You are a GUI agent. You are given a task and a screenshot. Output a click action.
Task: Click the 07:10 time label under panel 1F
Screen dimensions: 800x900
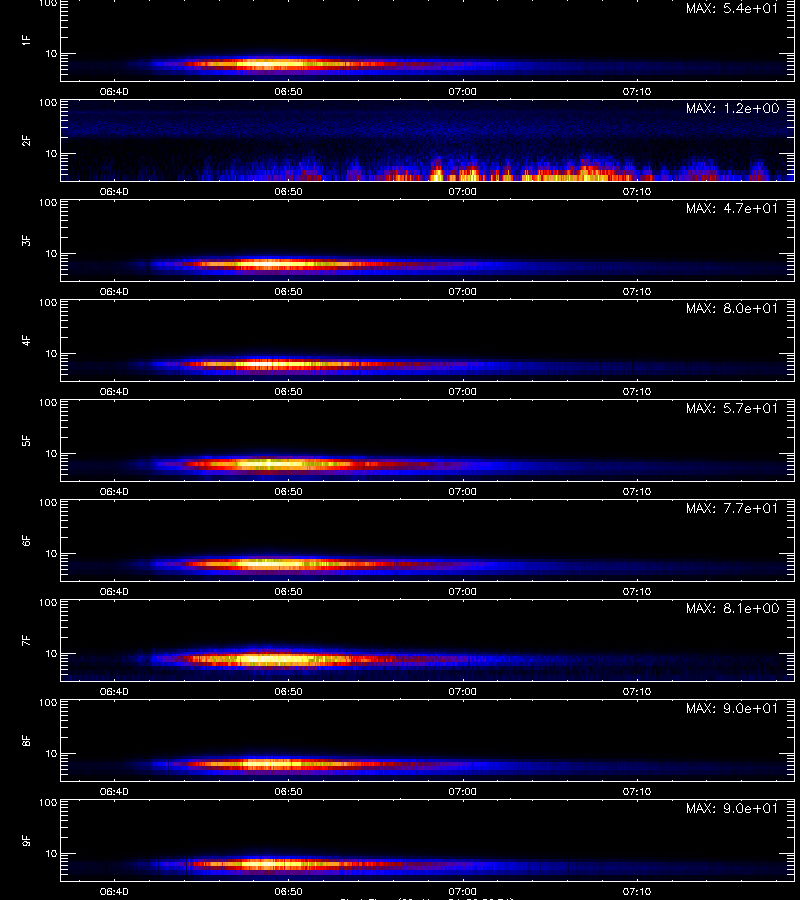tap(637, 91)
